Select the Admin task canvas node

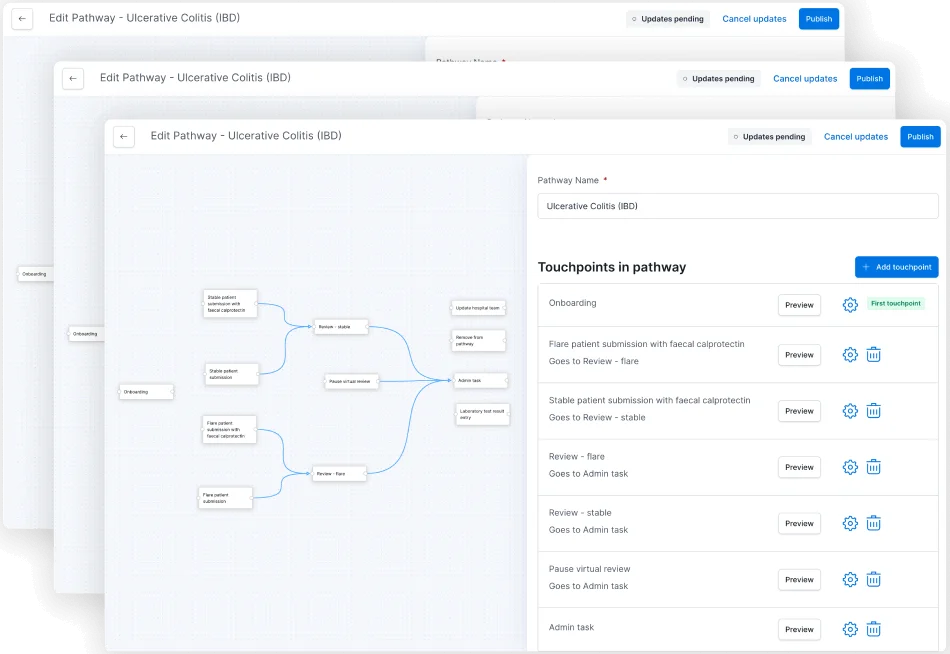click(480, 381)
